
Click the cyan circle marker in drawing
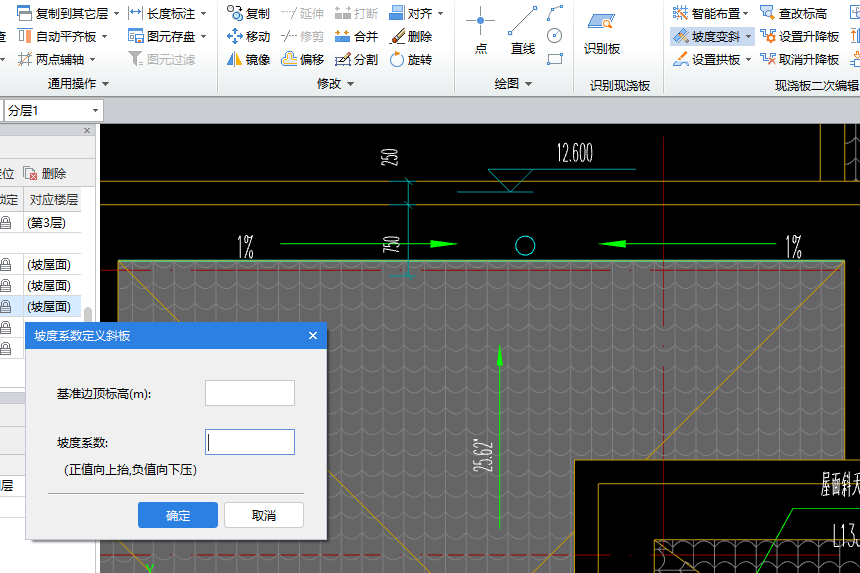tap(525, 246)
